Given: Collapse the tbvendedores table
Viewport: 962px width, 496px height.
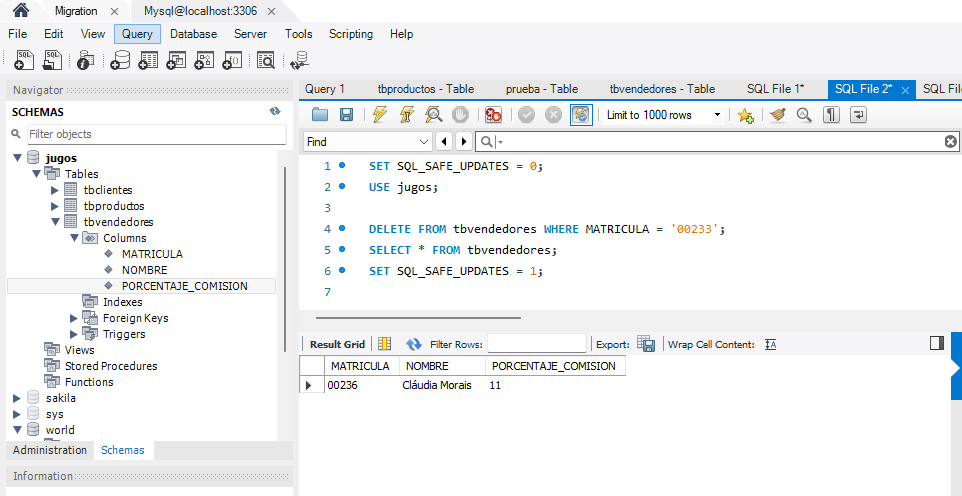Looking at the screenshot, I should (x=55, y=222).
